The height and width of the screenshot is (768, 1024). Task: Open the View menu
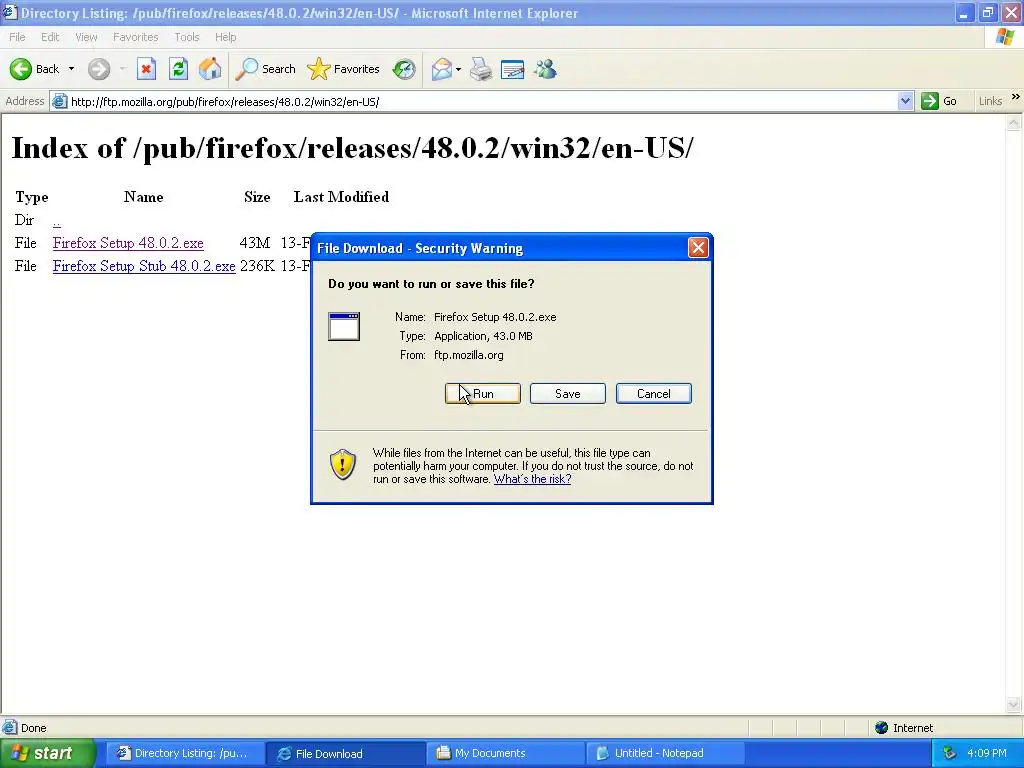pos(86,37)
